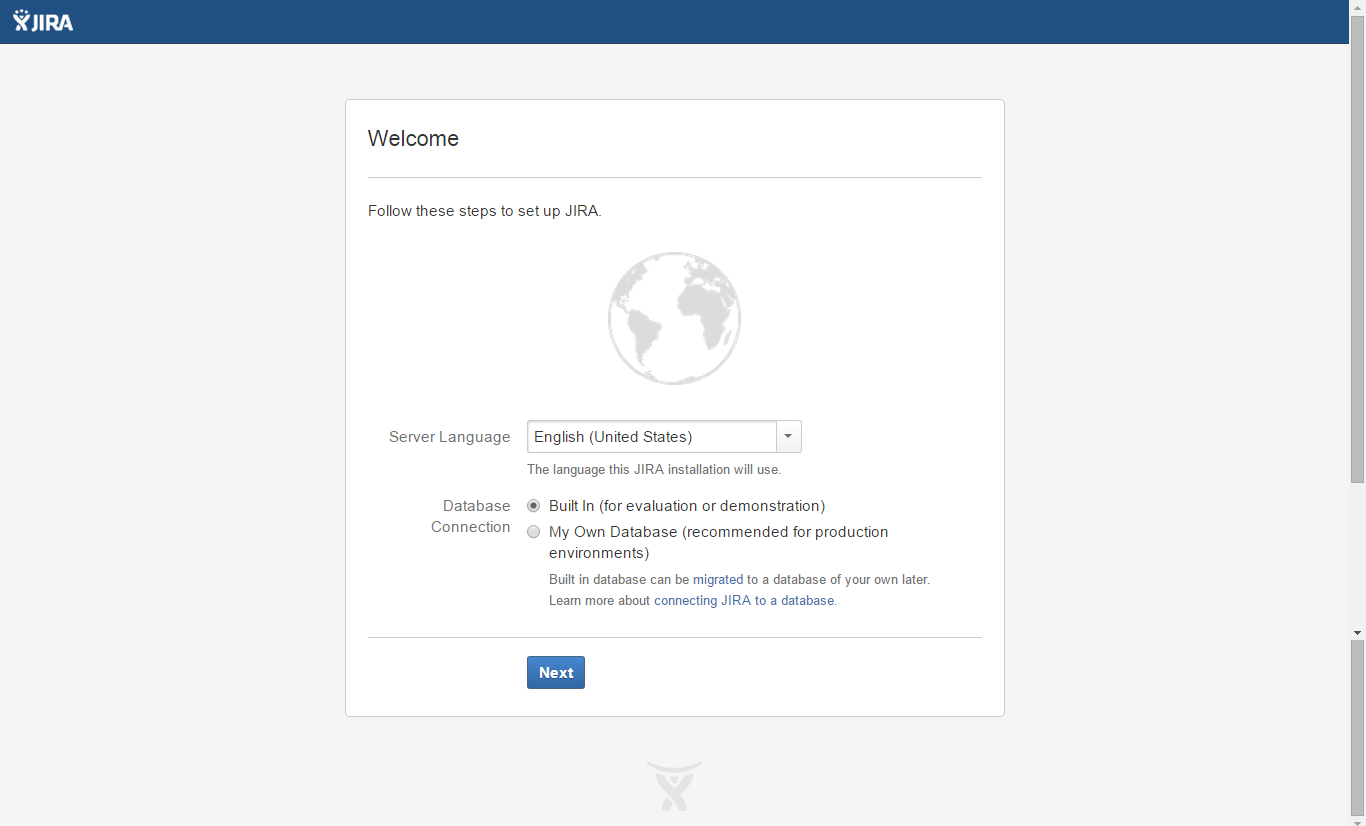Click the Atlassian logo in footer
This screenshot has width=1366, height=826.
coord(674,786)
